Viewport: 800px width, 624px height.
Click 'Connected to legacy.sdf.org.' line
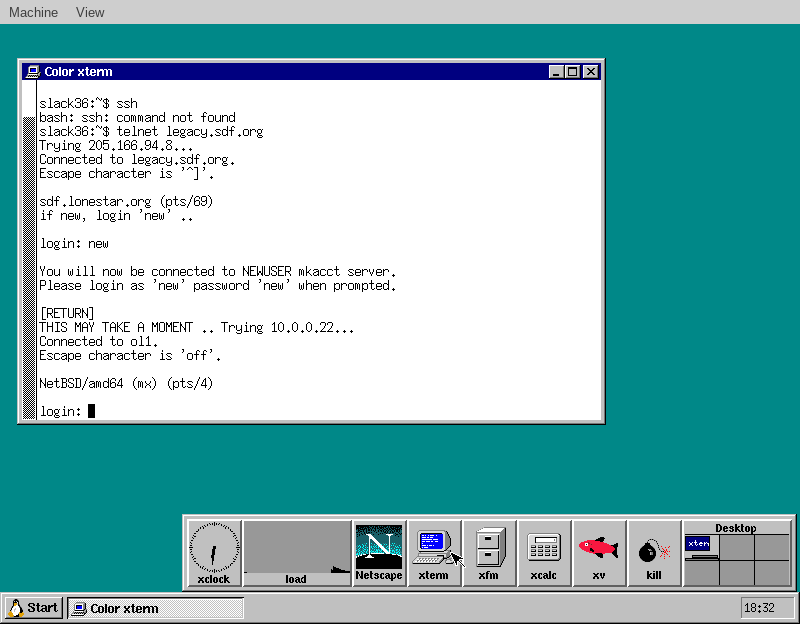(x=137, y=160)
